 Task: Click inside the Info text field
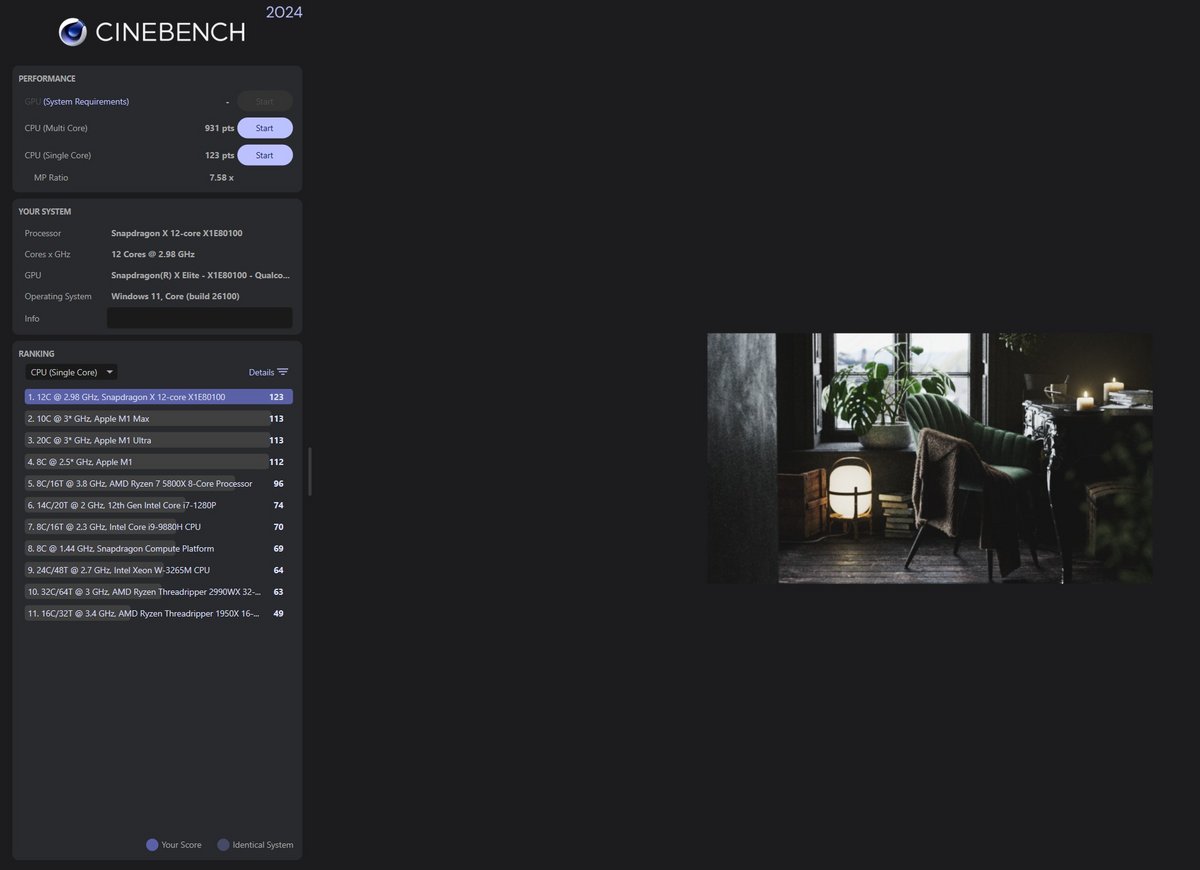click(x=200, y=318)
